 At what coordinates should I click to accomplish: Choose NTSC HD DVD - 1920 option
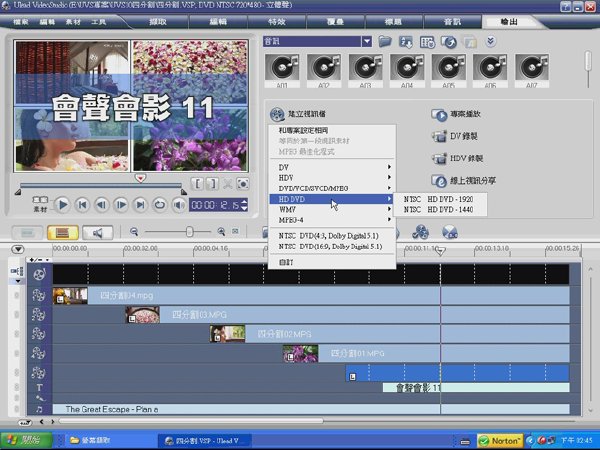440,199
